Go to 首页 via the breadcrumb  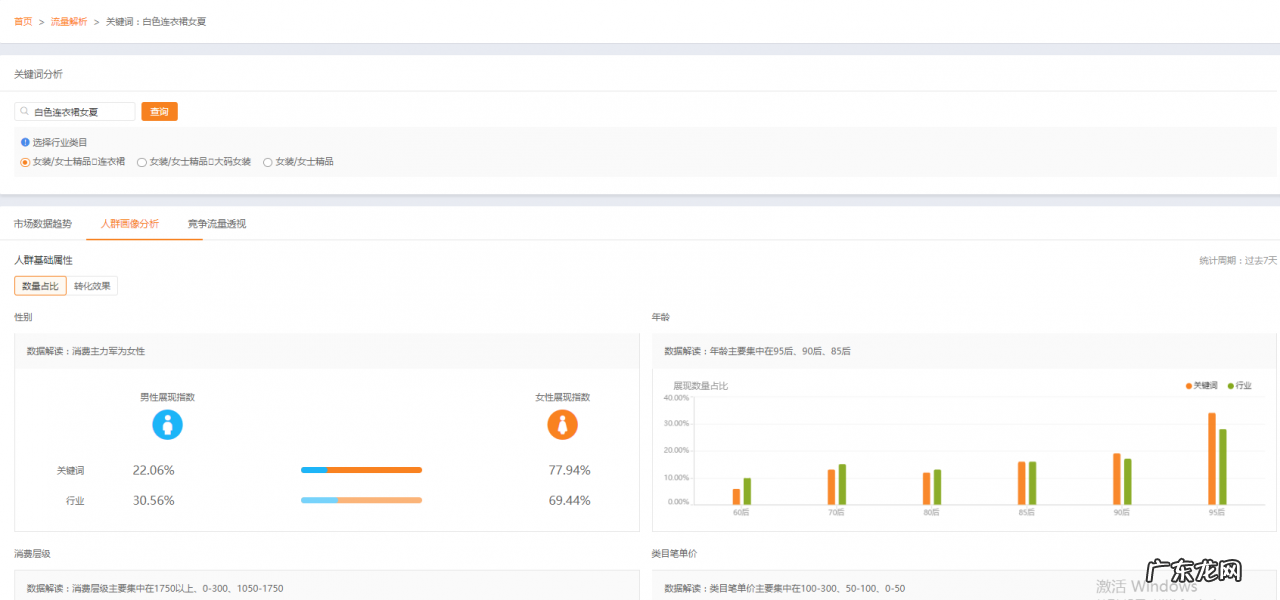pyautogui.click(x=23, y=21)
